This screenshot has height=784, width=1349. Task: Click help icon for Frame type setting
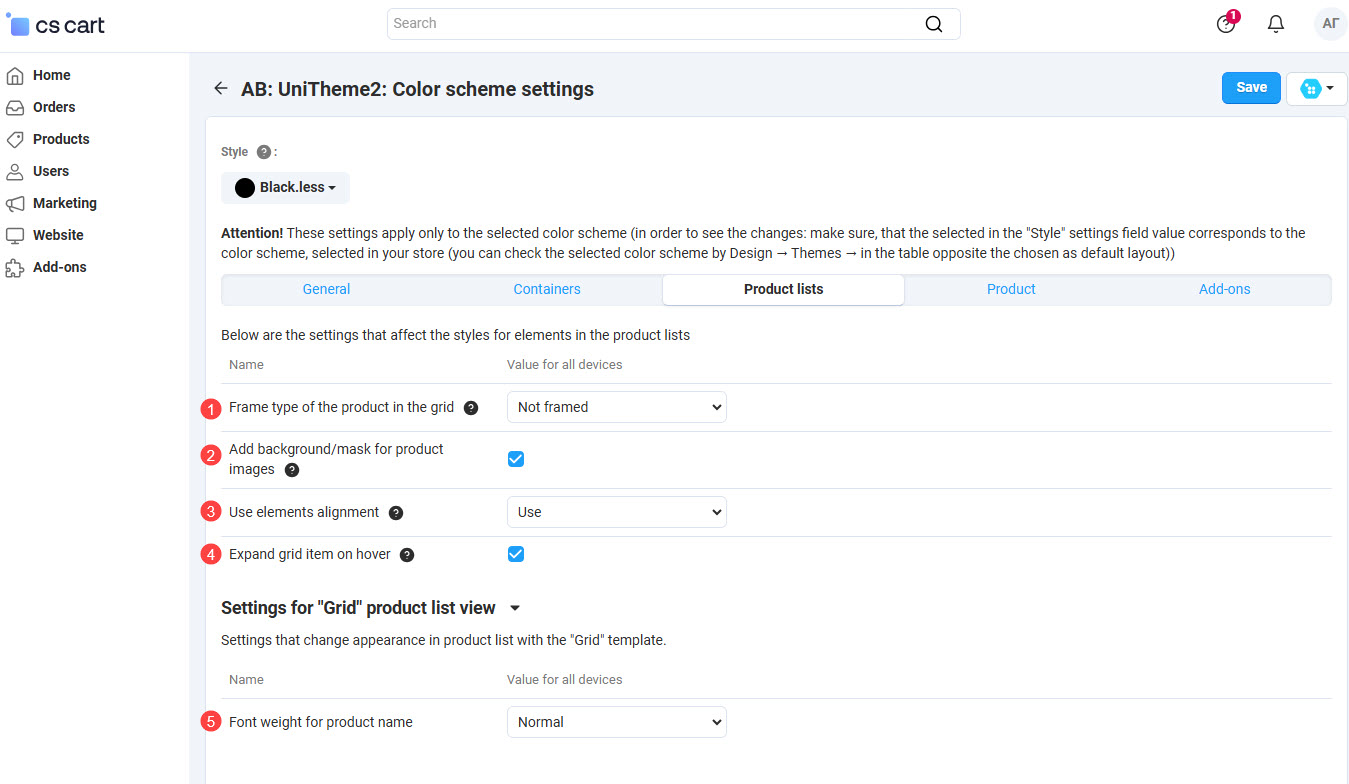471,408
